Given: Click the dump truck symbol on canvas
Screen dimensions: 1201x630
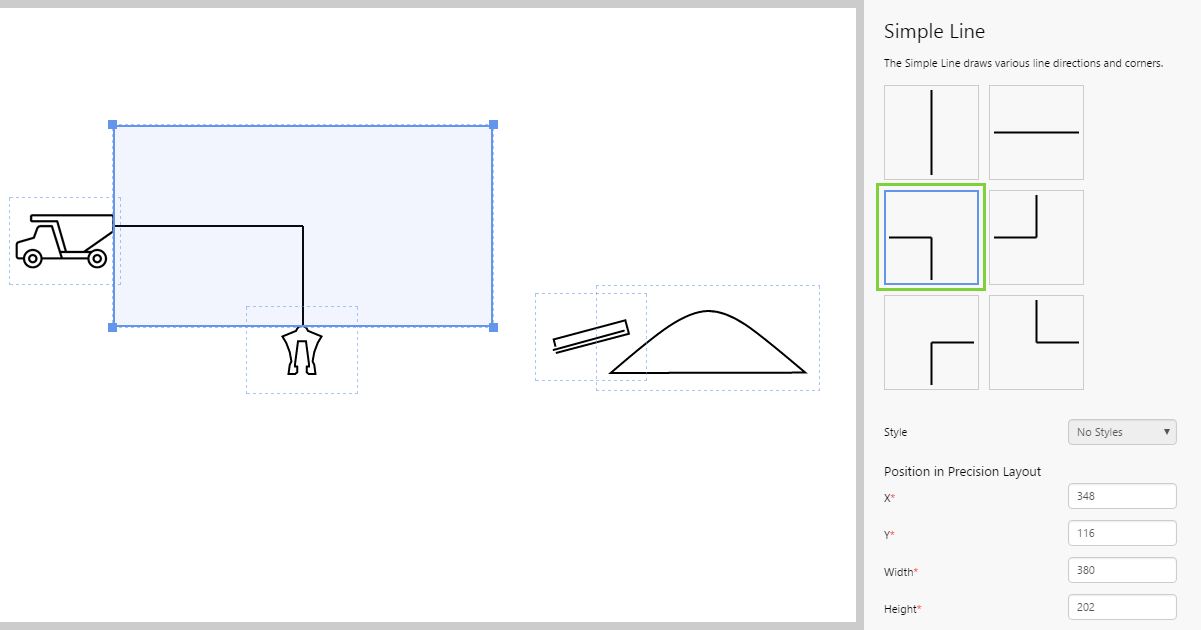Looking at the screenshot, I should click(62, 242).
